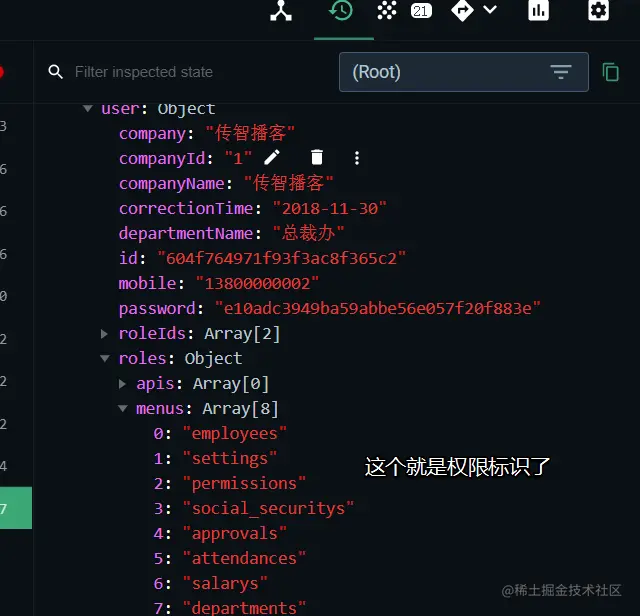640x616 pixels.
Task: Click the search magnifier icon
Action: tap(56, 72)
